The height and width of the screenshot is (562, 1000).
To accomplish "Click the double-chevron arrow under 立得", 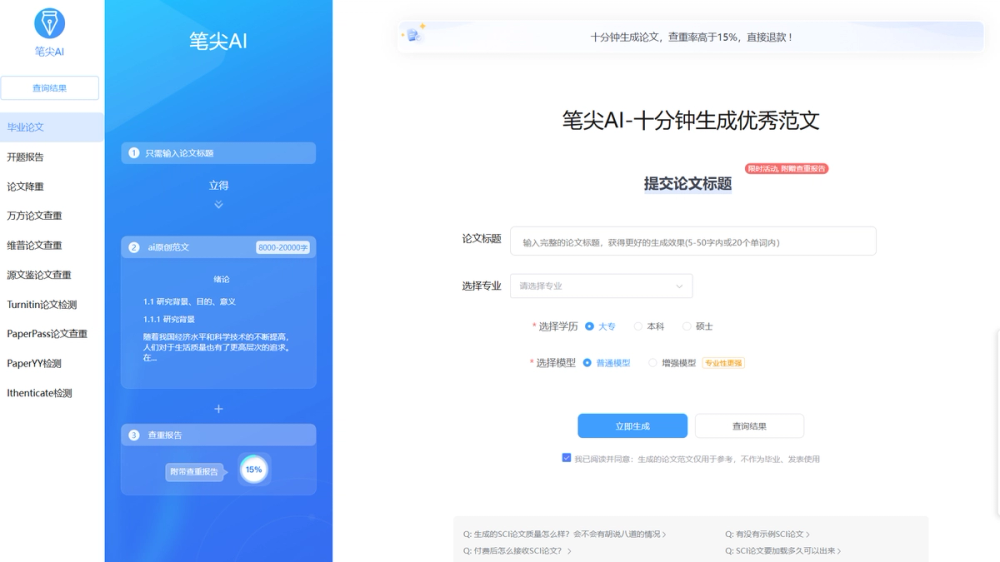I will (x=219, y=205).
